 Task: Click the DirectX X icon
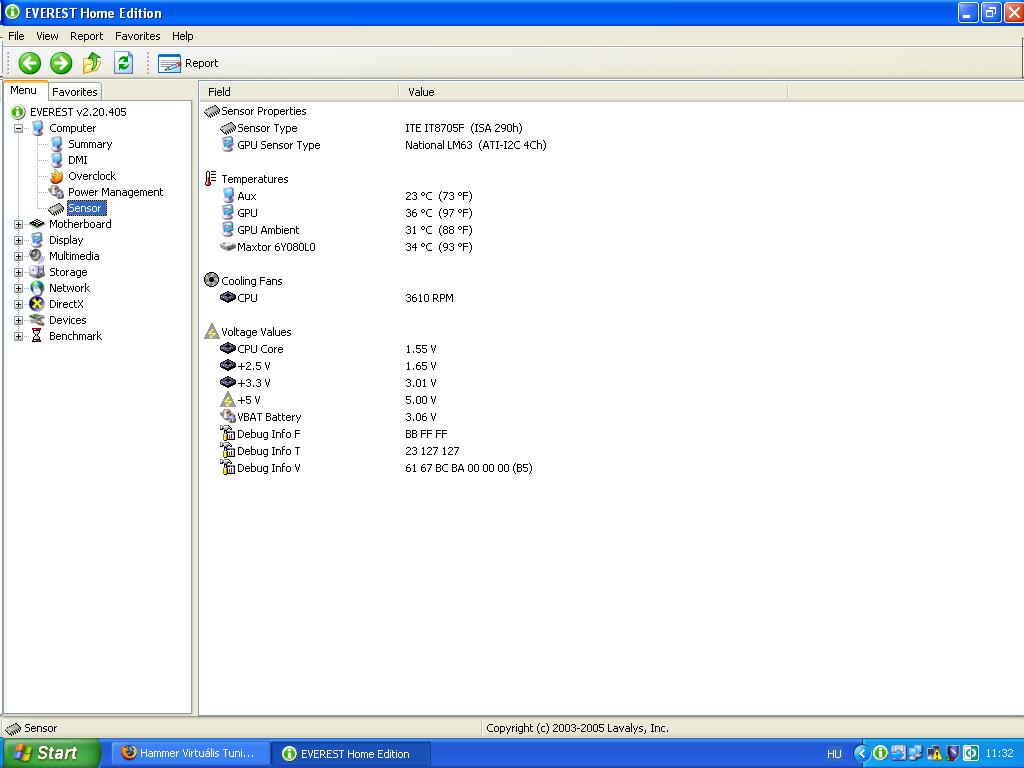pyautogui.click(x=37, y=304)
